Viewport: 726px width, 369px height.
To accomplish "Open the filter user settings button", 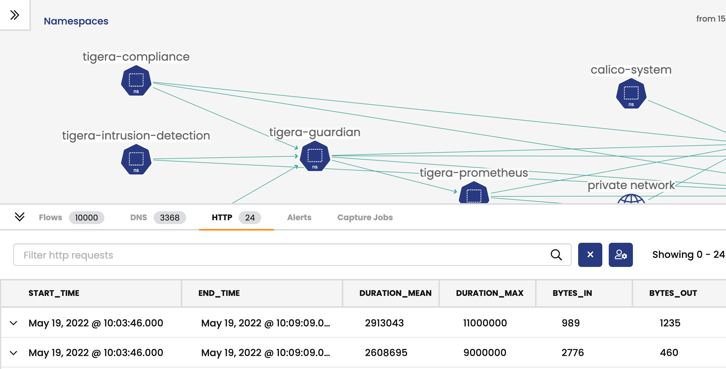I will tap(620, 255).
